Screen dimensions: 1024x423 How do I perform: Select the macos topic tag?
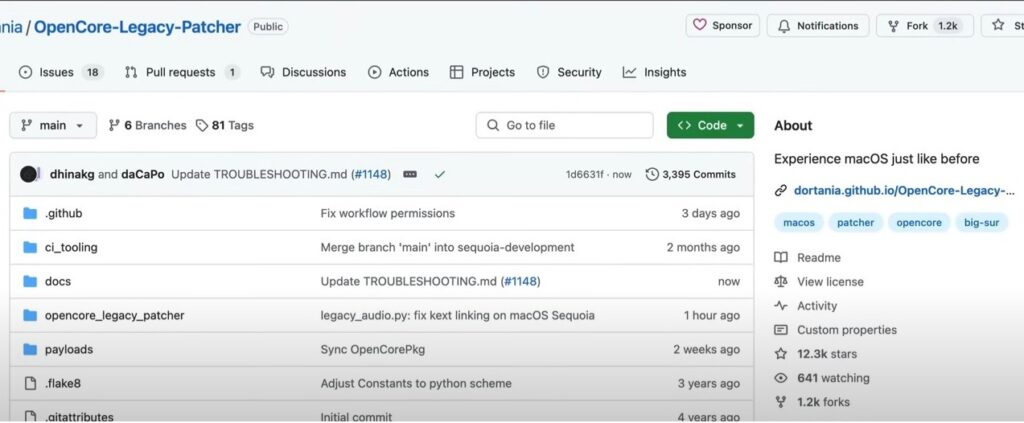pos(799,223)
